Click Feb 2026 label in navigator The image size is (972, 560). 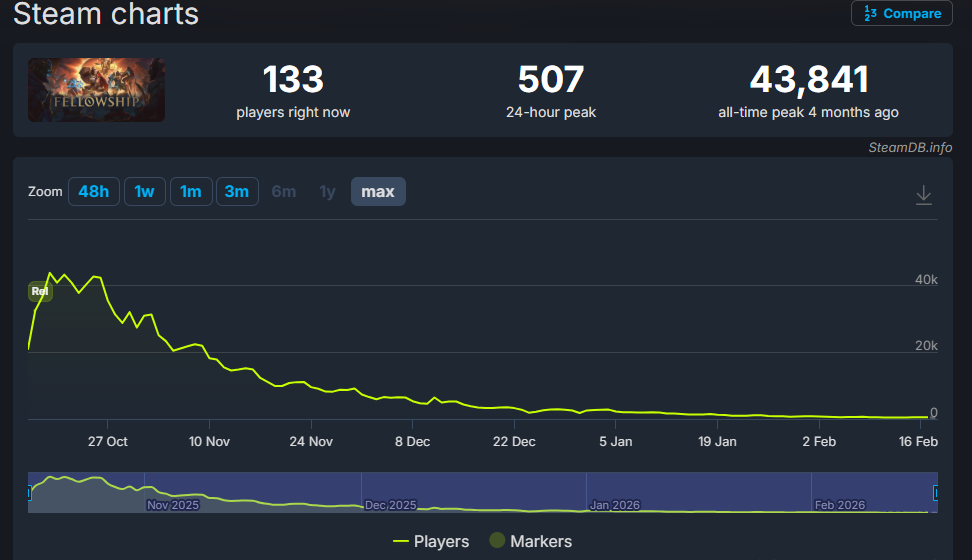[839, 505]
